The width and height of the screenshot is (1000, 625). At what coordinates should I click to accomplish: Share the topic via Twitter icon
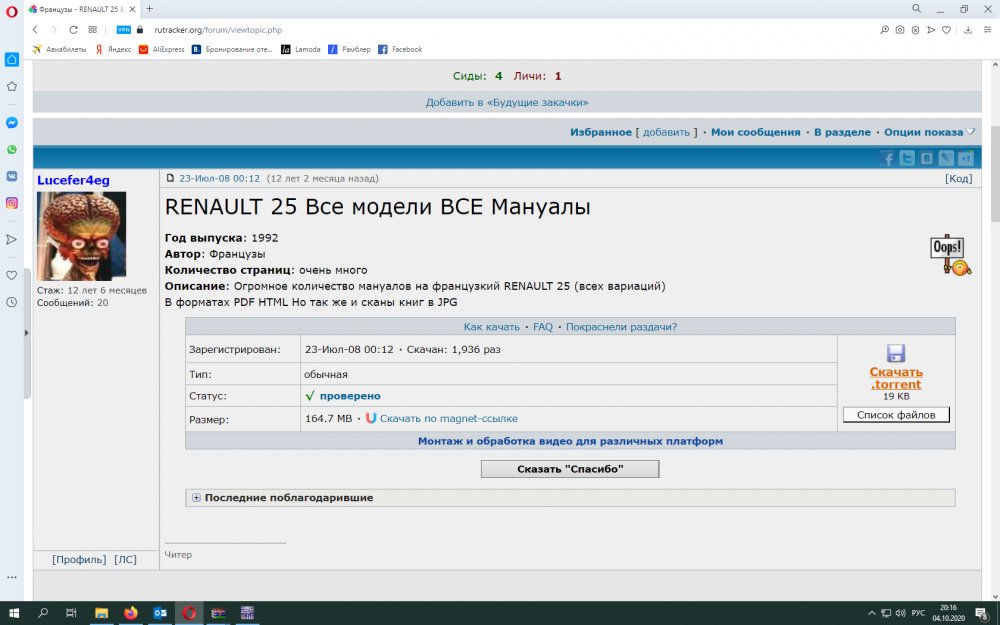tap(906, 158)
